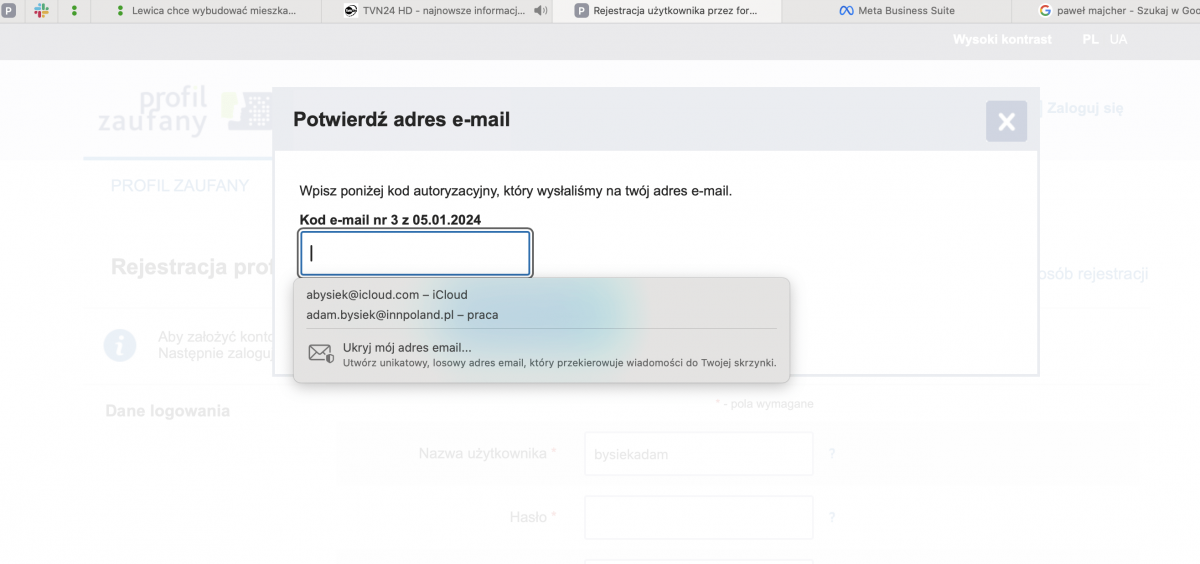Click the blue info circle icon
1200x564 pixels.
(x=120, y=345)
